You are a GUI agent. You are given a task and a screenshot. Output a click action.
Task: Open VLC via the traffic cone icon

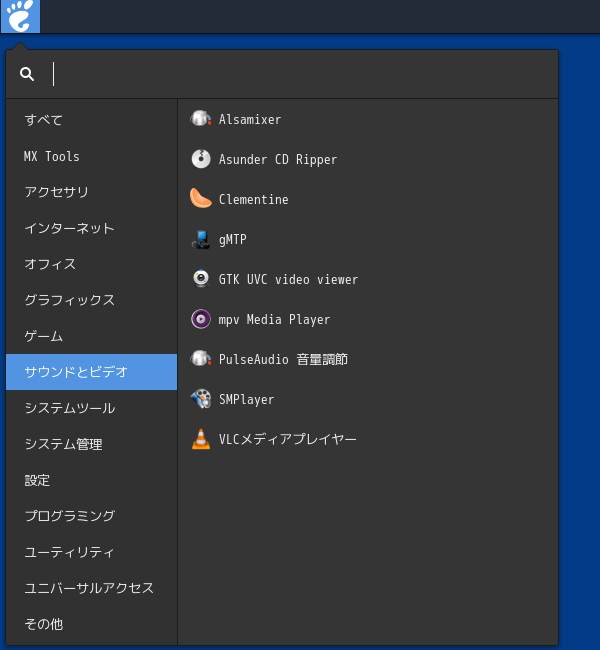[x=201, y=439]
